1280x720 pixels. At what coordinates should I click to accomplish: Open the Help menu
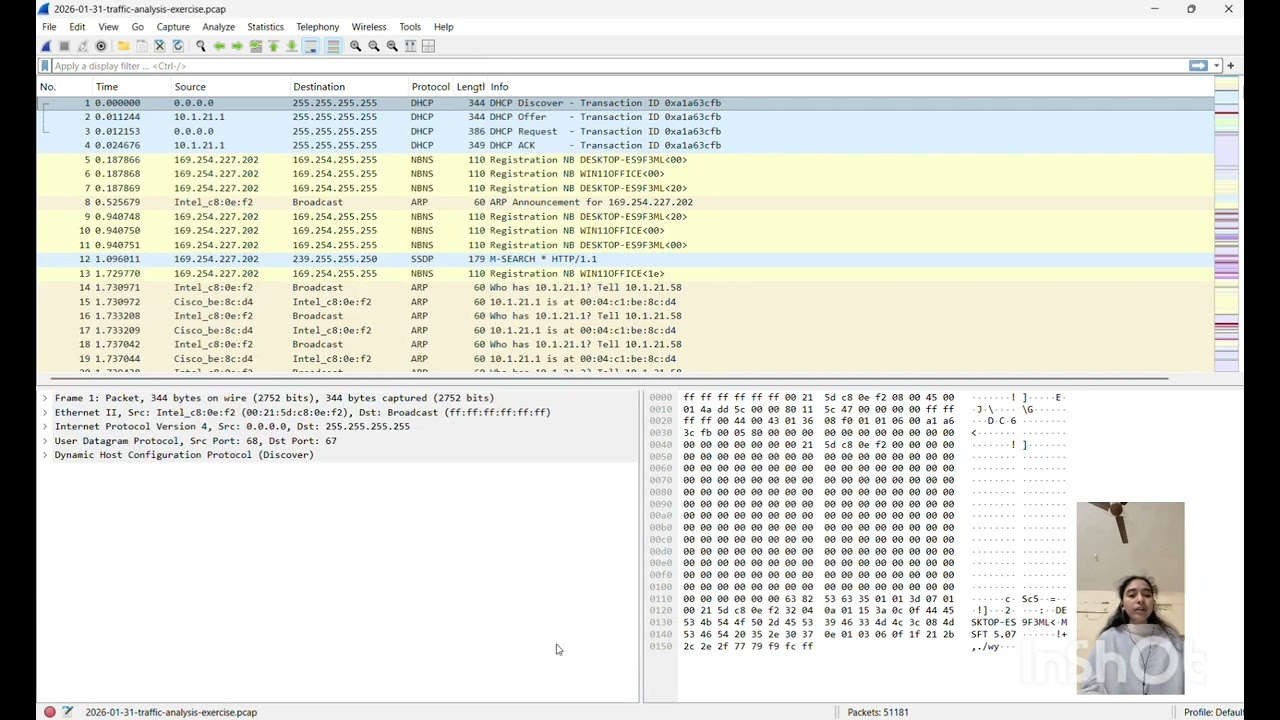(443, 27)
